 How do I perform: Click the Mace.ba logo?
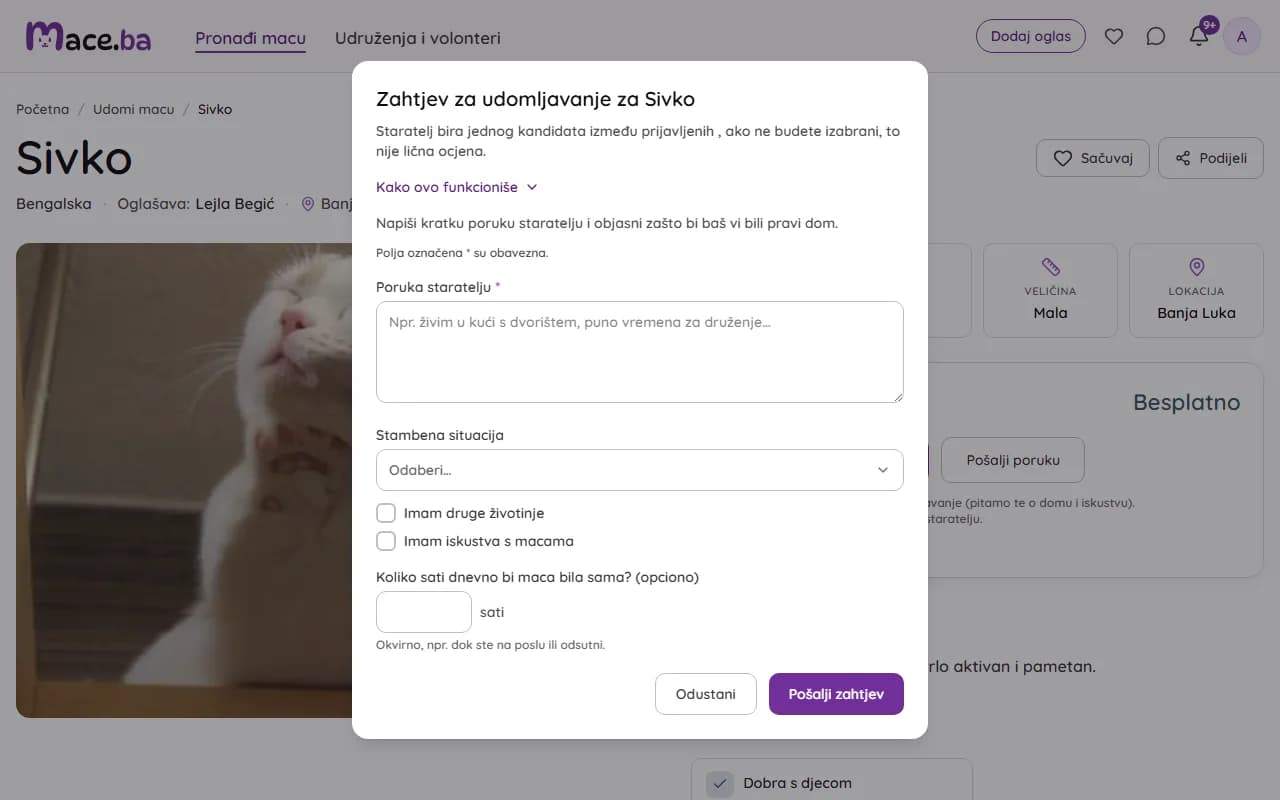point(88,38)
